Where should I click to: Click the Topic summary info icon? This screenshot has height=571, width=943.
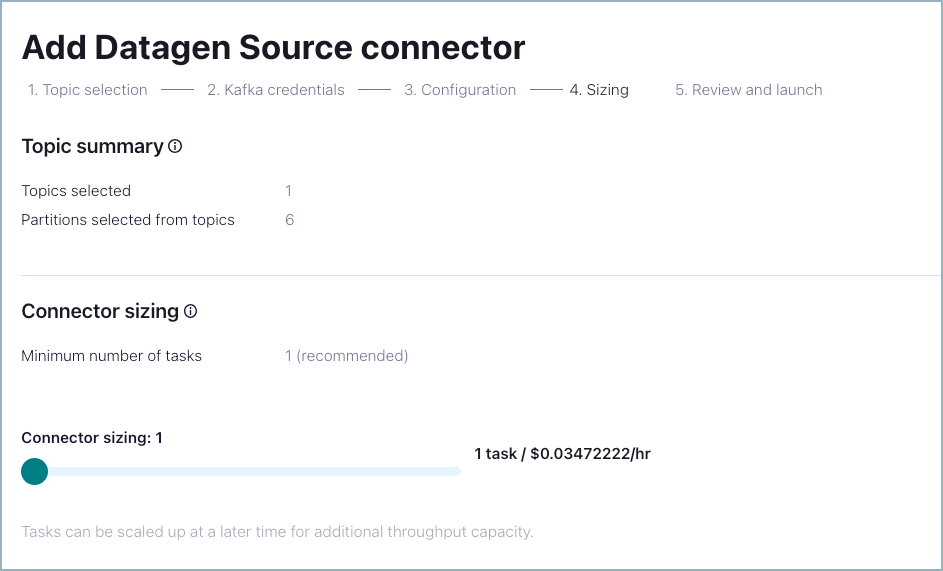[x=175, y=146]
